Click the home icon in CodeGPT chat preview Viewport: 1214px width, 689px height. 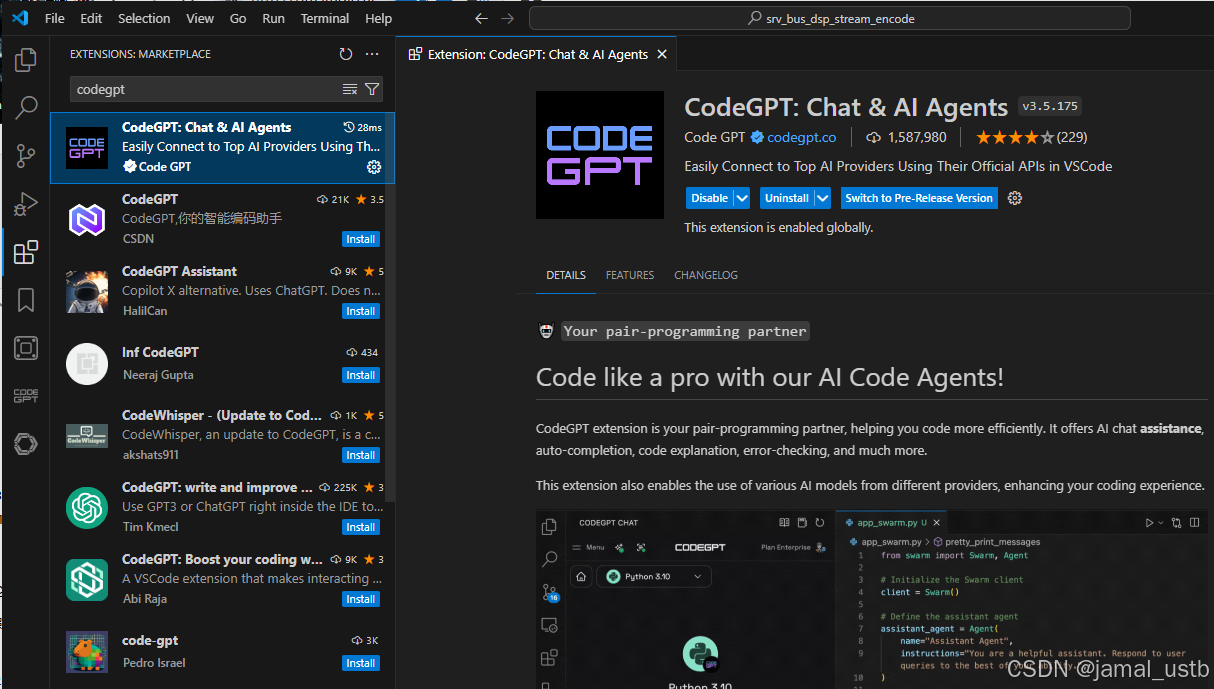(580, 576)
